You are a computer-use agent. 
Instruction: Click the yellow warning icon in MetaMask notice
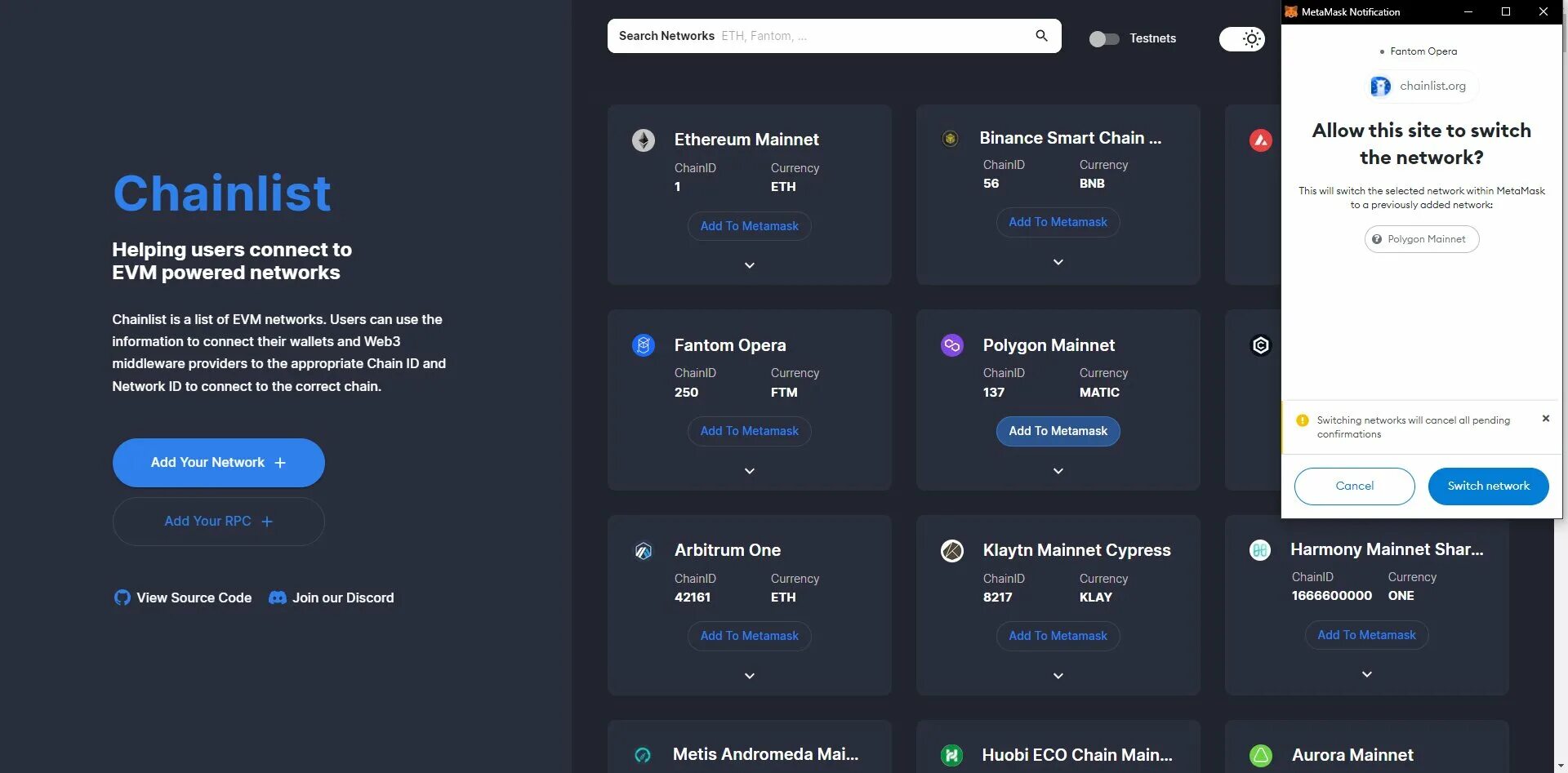click(1303, 420)
